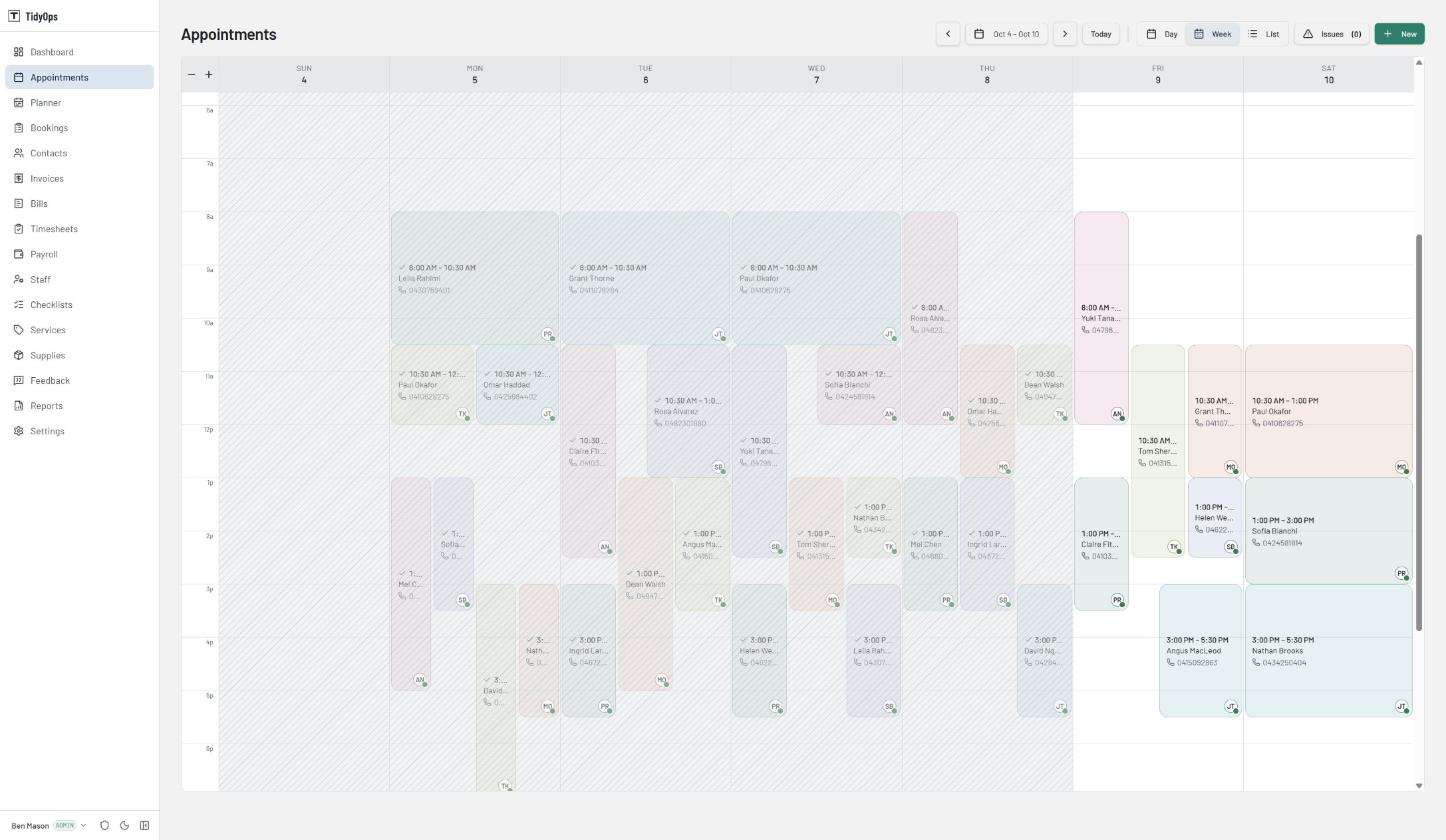The image size is (1446, 840).
Task: Create a New appointment
Action: (x=1399, y=34)
